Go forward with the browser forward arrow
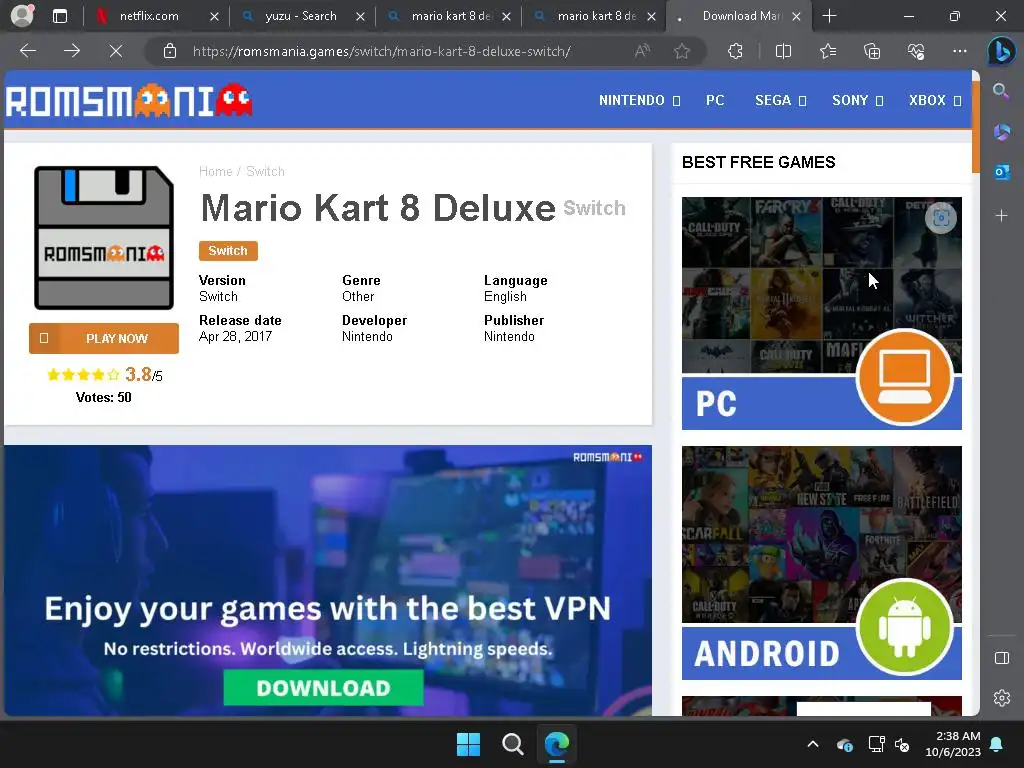The width and height of the screenshot is (1024, 768). coord(72,50)
